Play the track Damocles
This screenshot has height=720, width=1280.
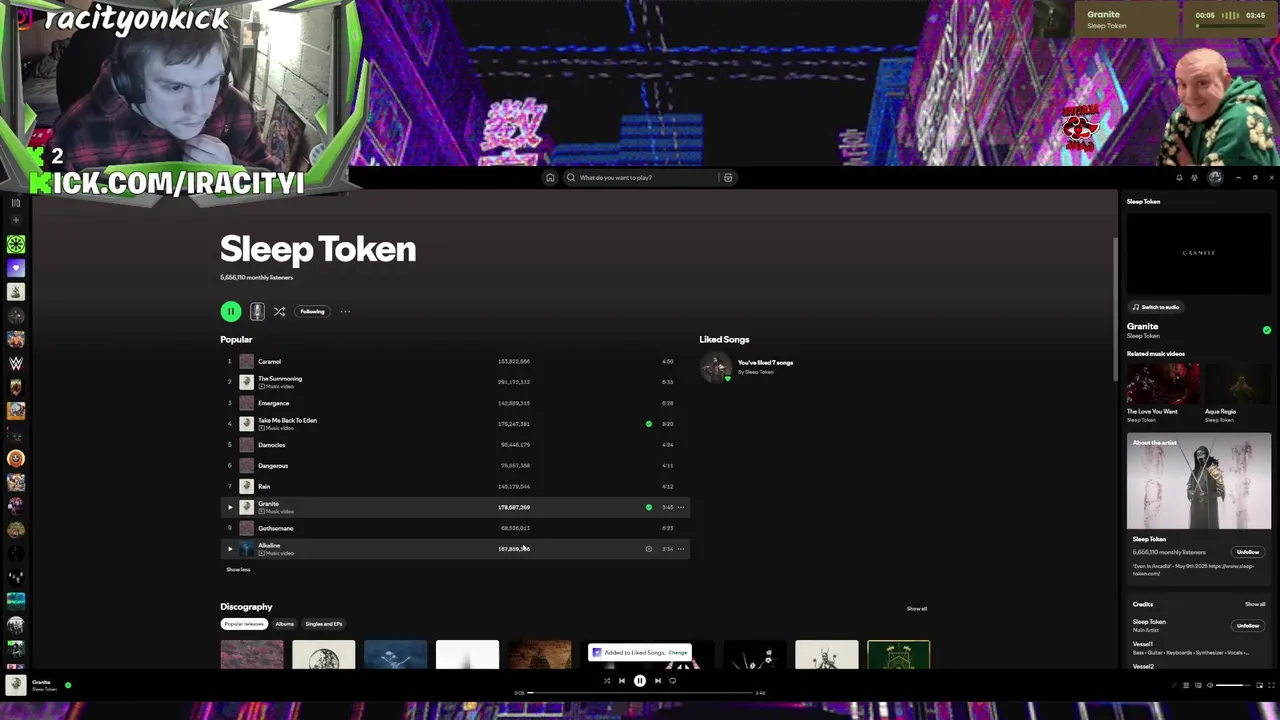pyautogui.click(x=455, y=445)
